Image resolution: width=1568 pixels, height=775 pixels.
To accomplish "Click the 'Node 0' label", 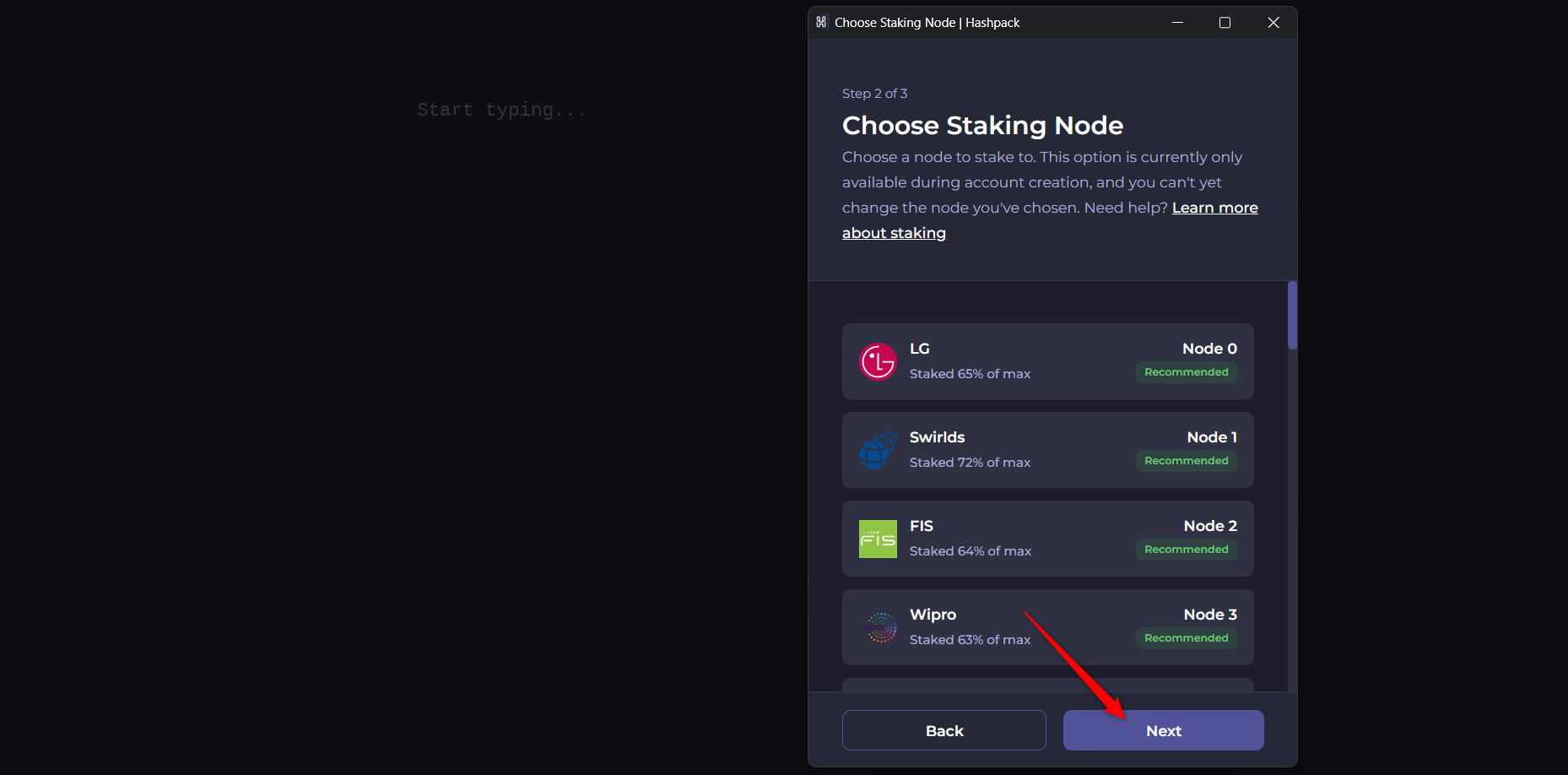I will (x=1209, y=349).
